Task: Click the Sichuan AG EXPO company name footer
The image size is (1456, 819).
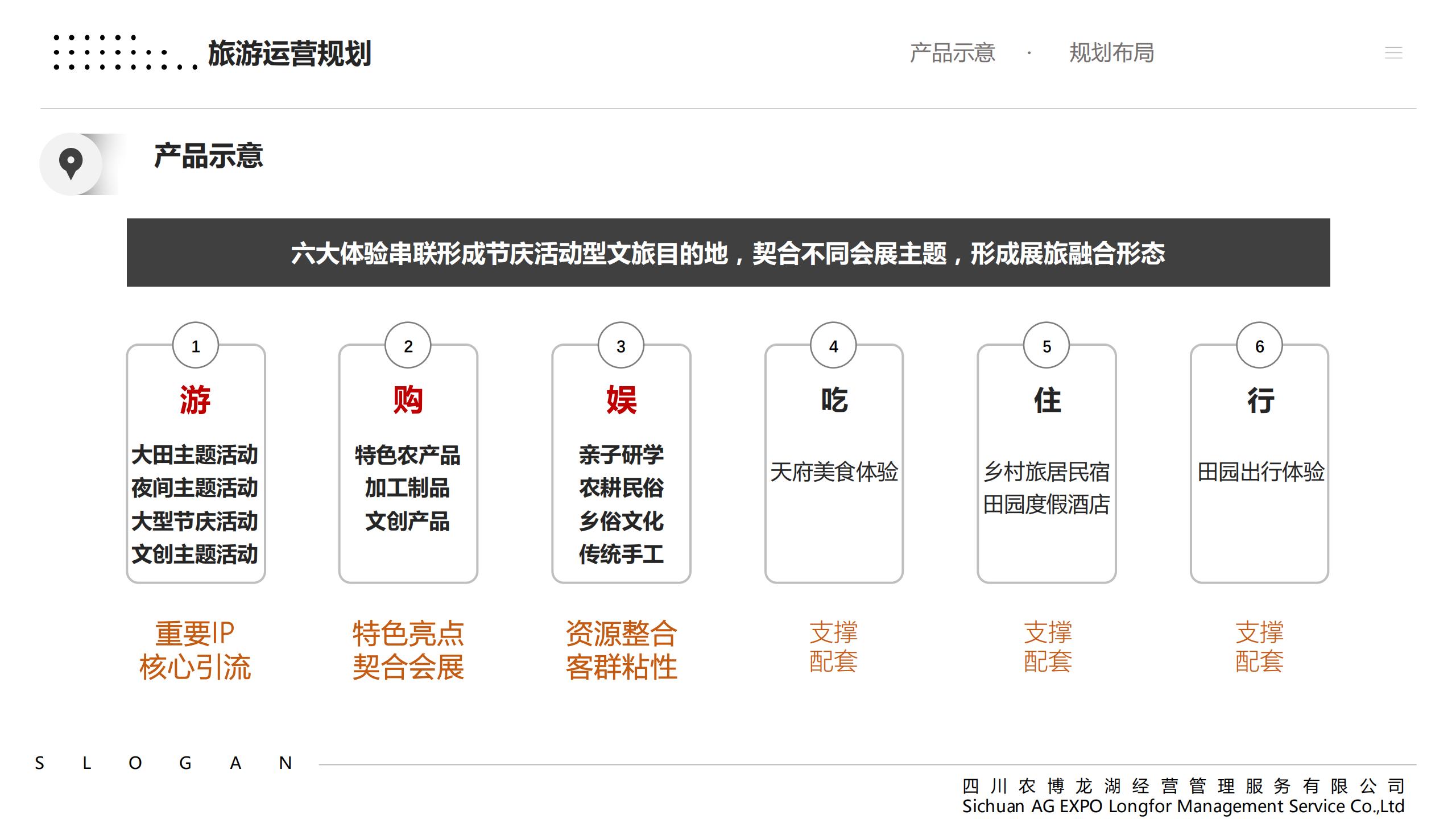Action: (1183, 806)
